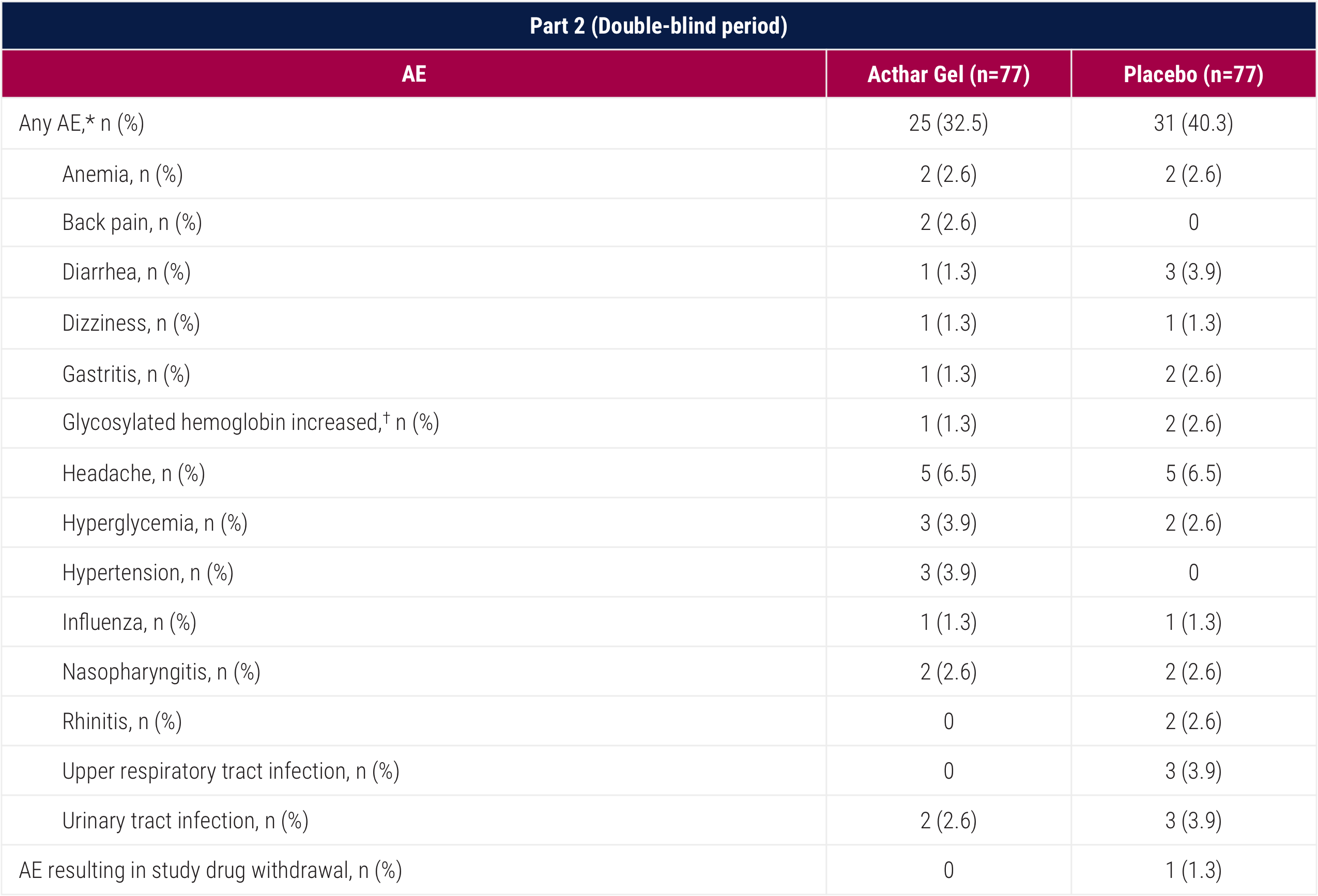Select the Urinary tract infection row label
1318x896 pixels.
(x=186, y=821)
